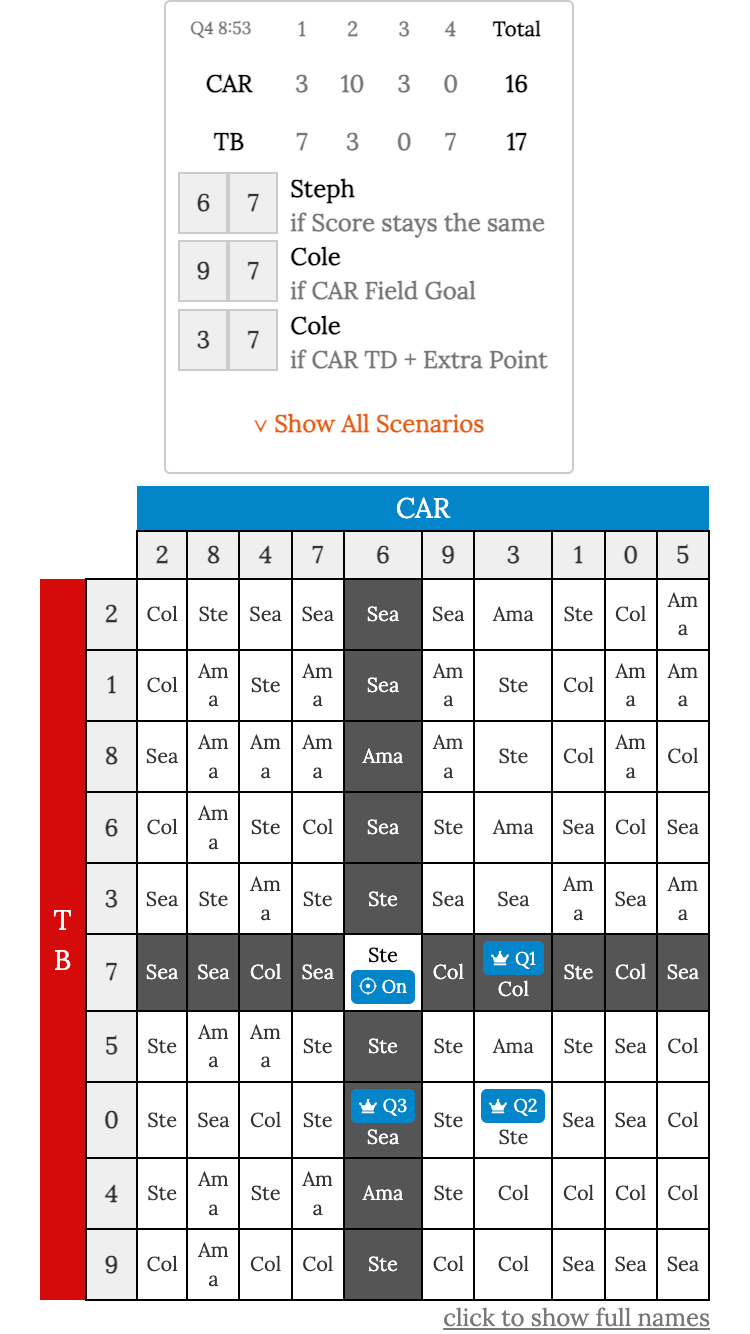This screenshot has height=1334, width=750.
Task: Click the Total score column header
Action: (516, 29)
